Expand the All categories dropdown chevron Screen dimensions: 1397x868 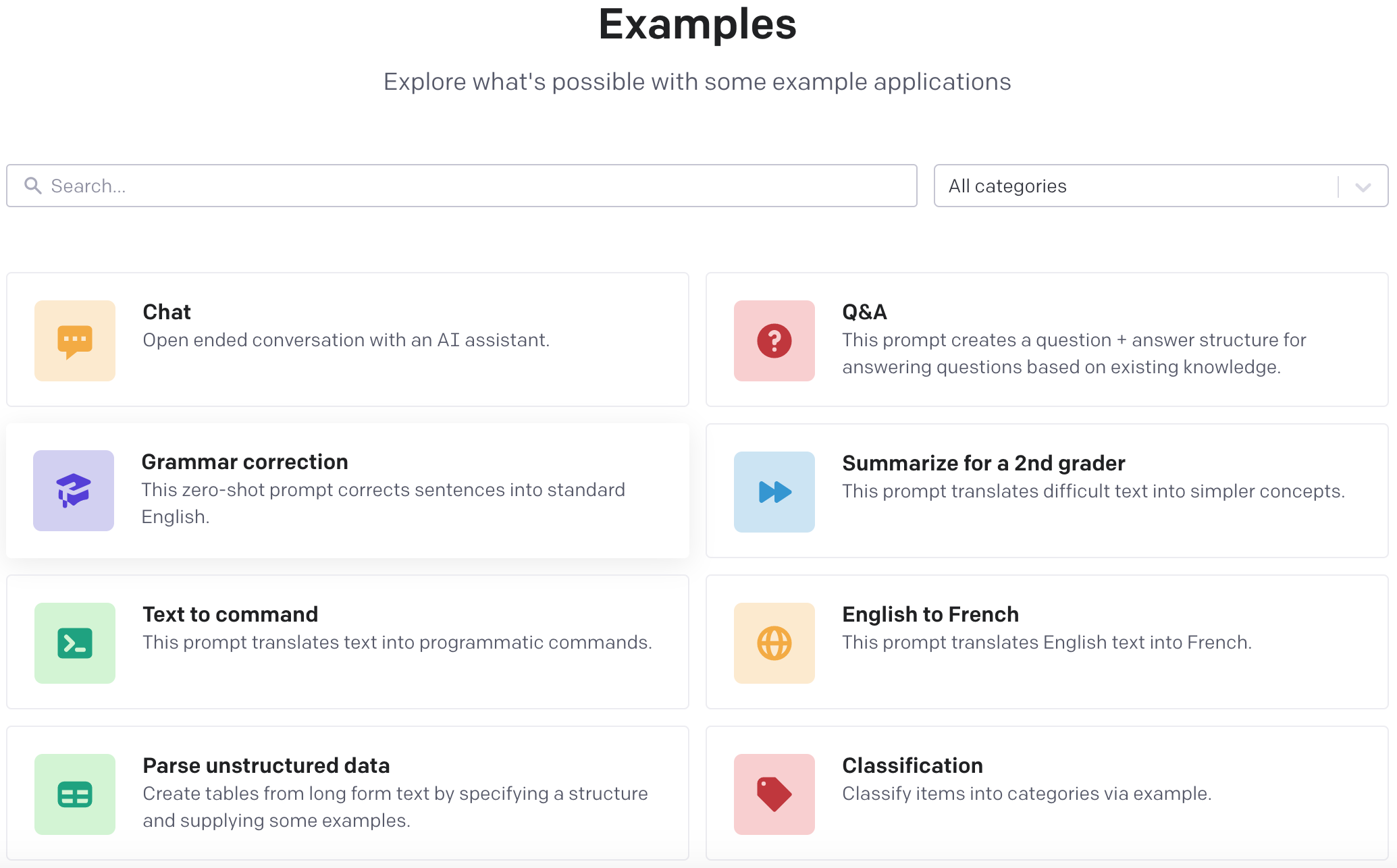click(x=1363, y=186)
